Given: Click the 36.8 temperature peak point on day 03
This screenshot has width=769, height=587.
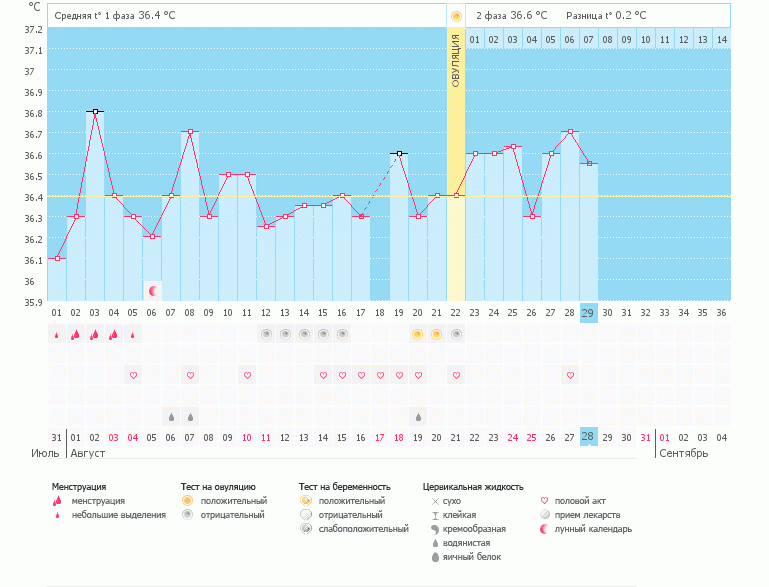Looking at the screenshot, I should [95, 112].
